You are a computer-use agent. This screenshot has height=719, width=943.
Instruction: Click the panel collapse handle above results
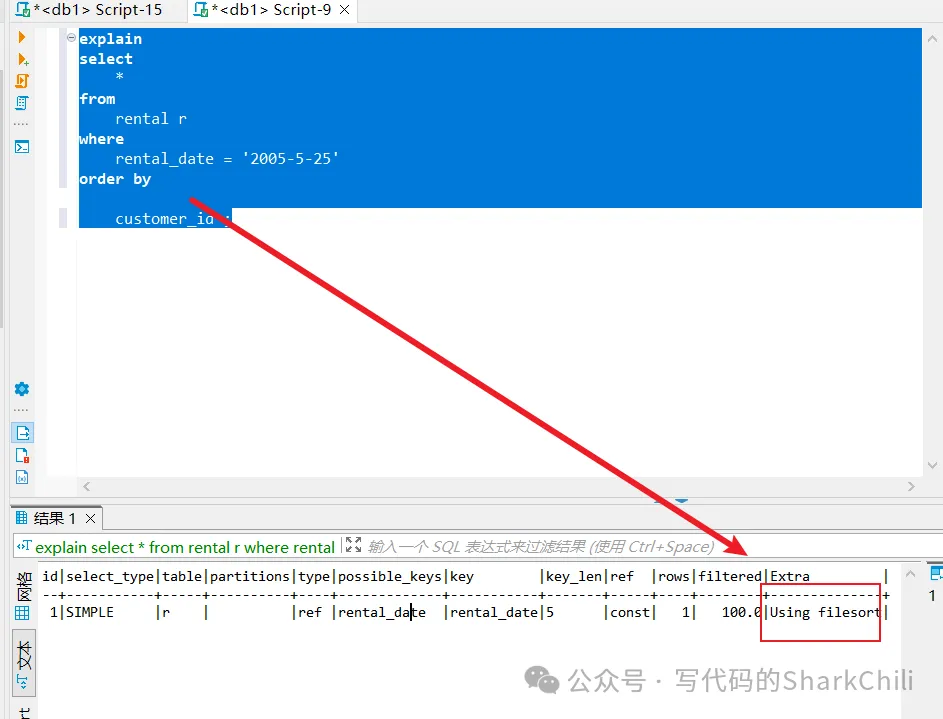point(681,500)
